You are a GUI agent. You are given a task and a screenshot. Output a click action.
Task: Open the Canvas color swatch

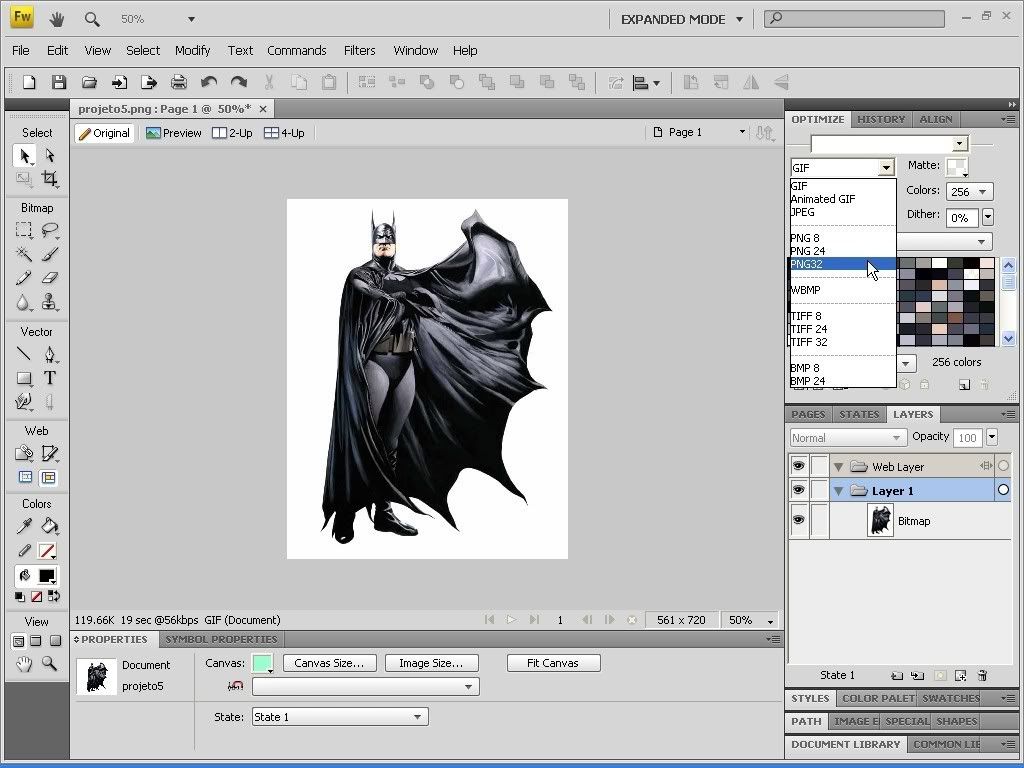pos(262,663)
